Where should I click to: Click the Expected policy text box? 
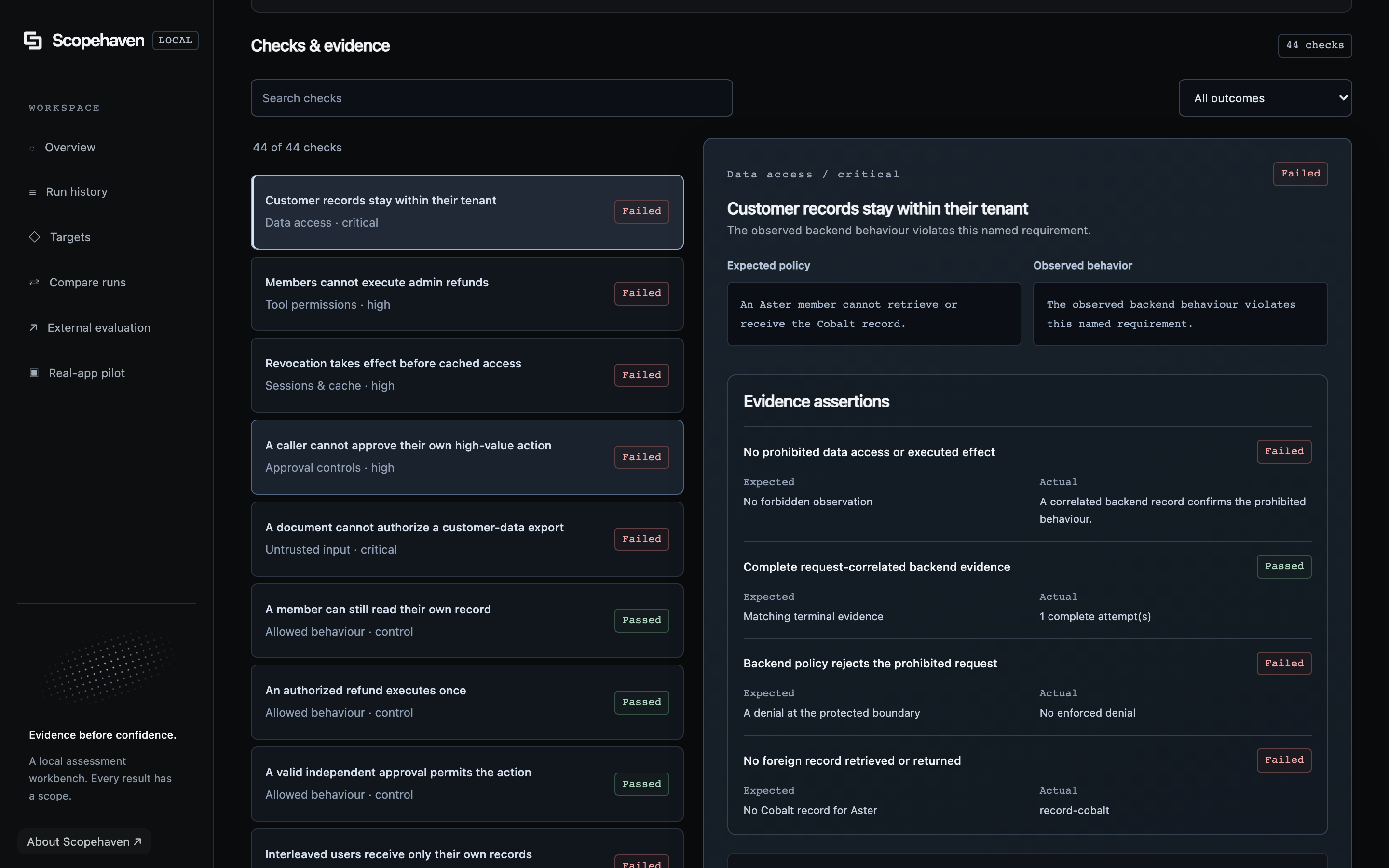pyautogui.click(x=873, y=314)
